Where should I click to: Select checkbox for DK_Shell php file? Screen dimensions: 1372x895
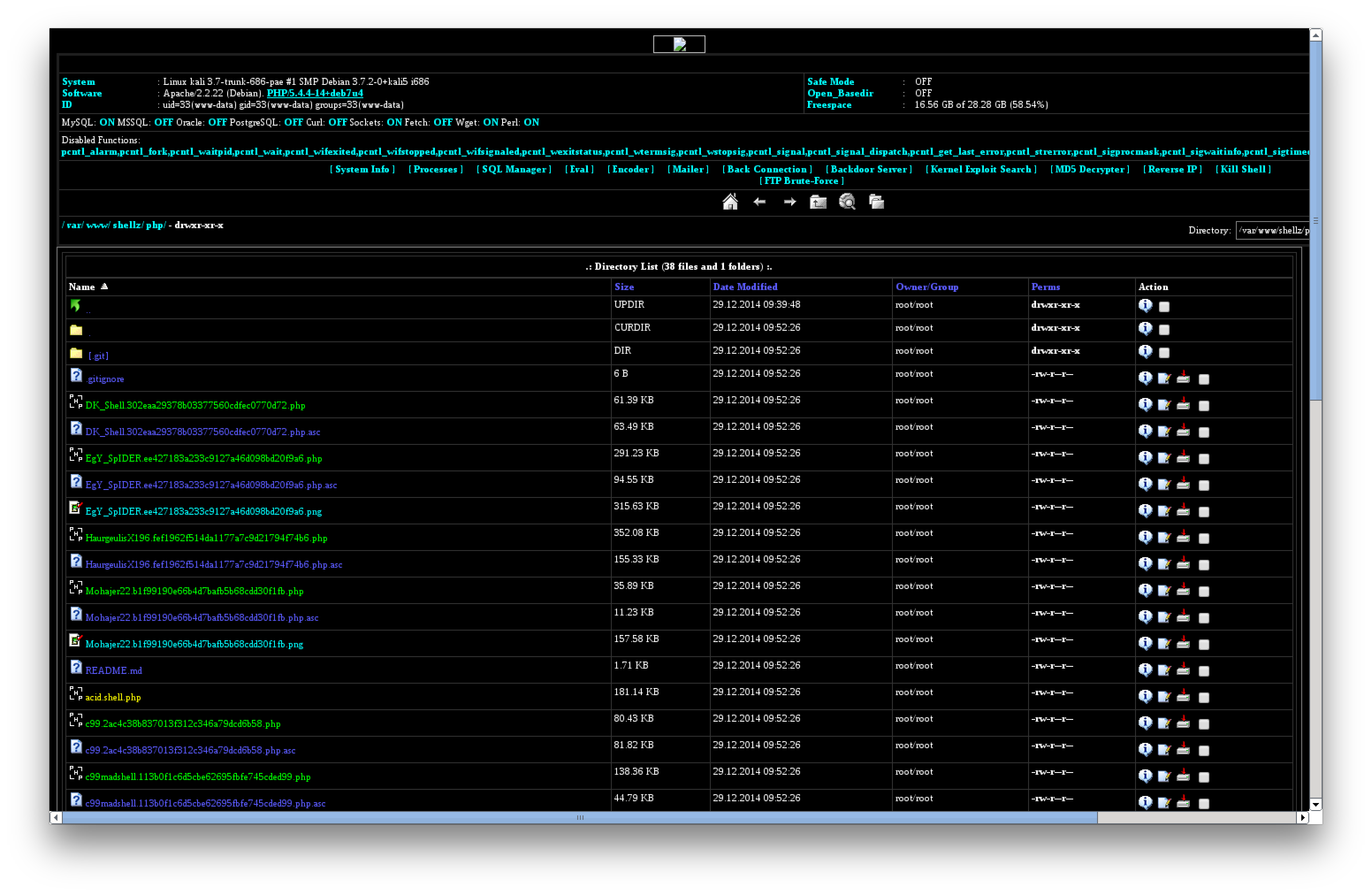coord(1204,405)
